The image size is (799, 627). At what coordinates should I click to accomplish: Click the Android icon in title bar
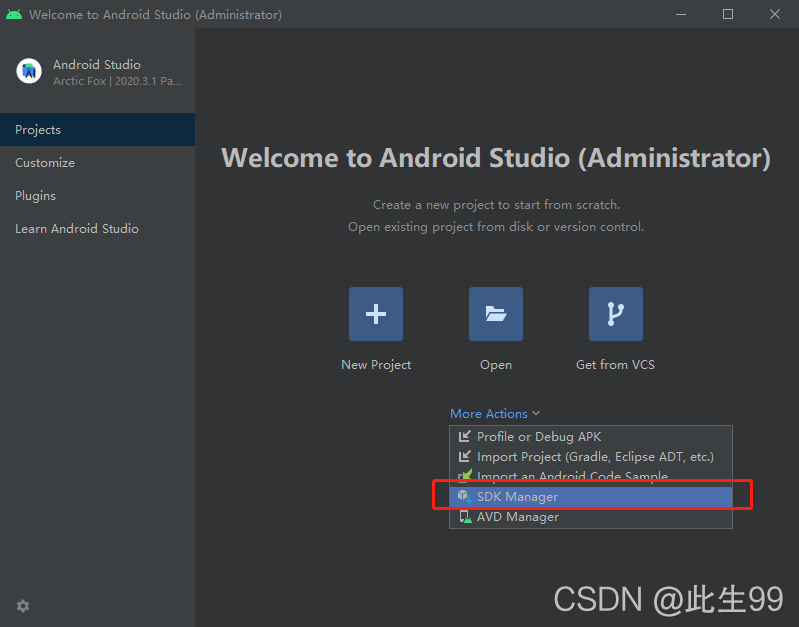[x=14, y=14]
